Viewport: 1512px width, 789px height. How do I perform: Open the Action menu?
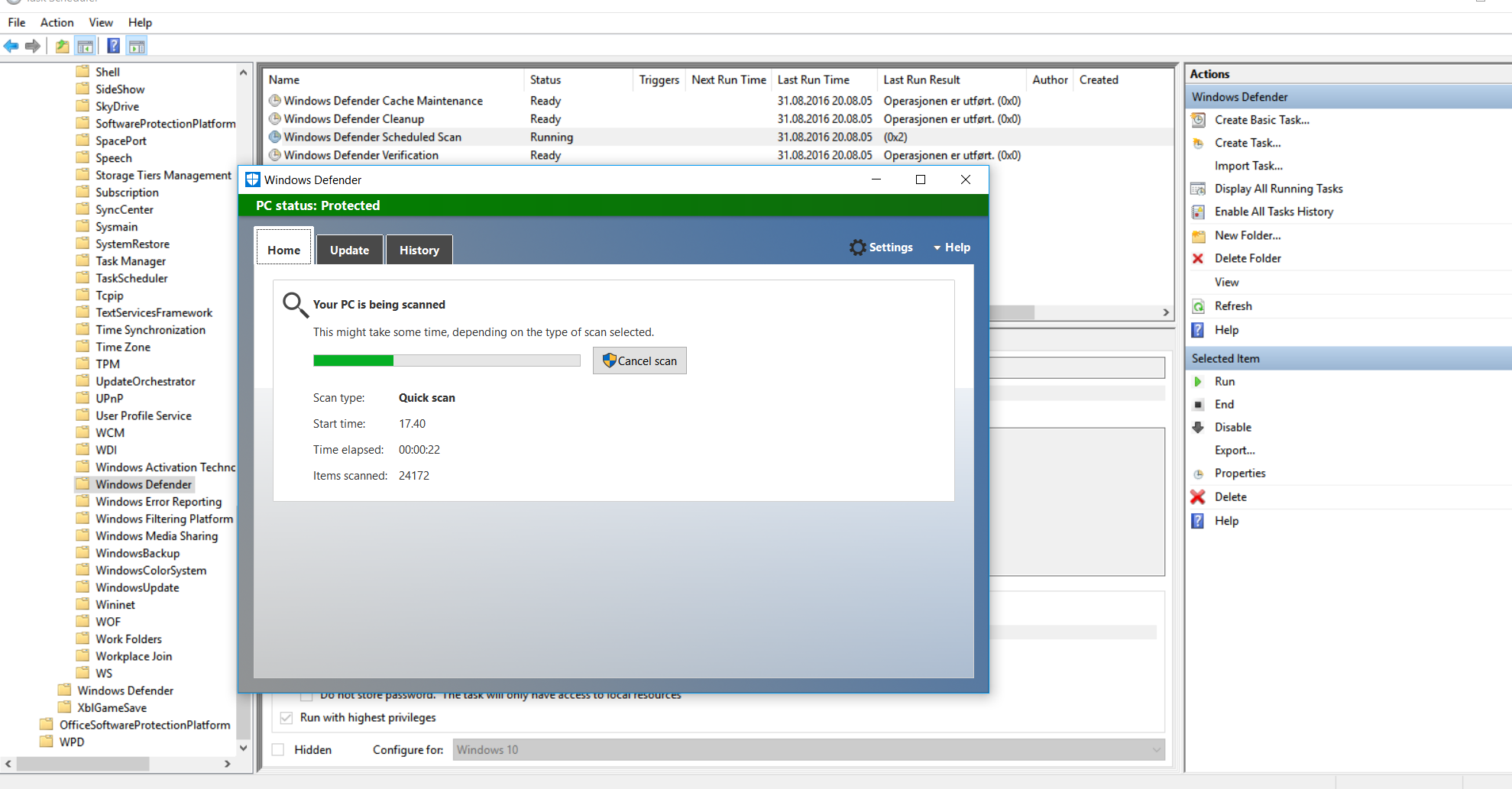57,22
